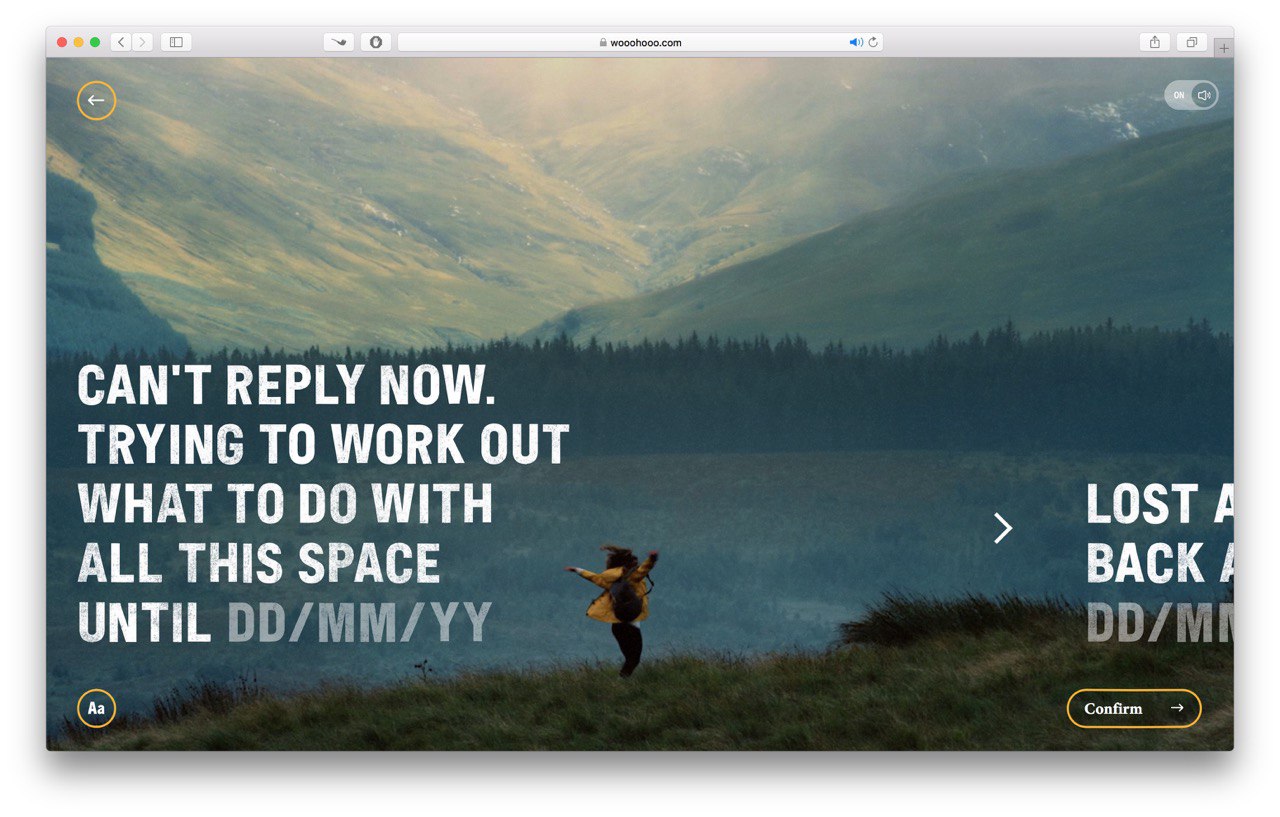Open a new tab with plus button

1224,48
